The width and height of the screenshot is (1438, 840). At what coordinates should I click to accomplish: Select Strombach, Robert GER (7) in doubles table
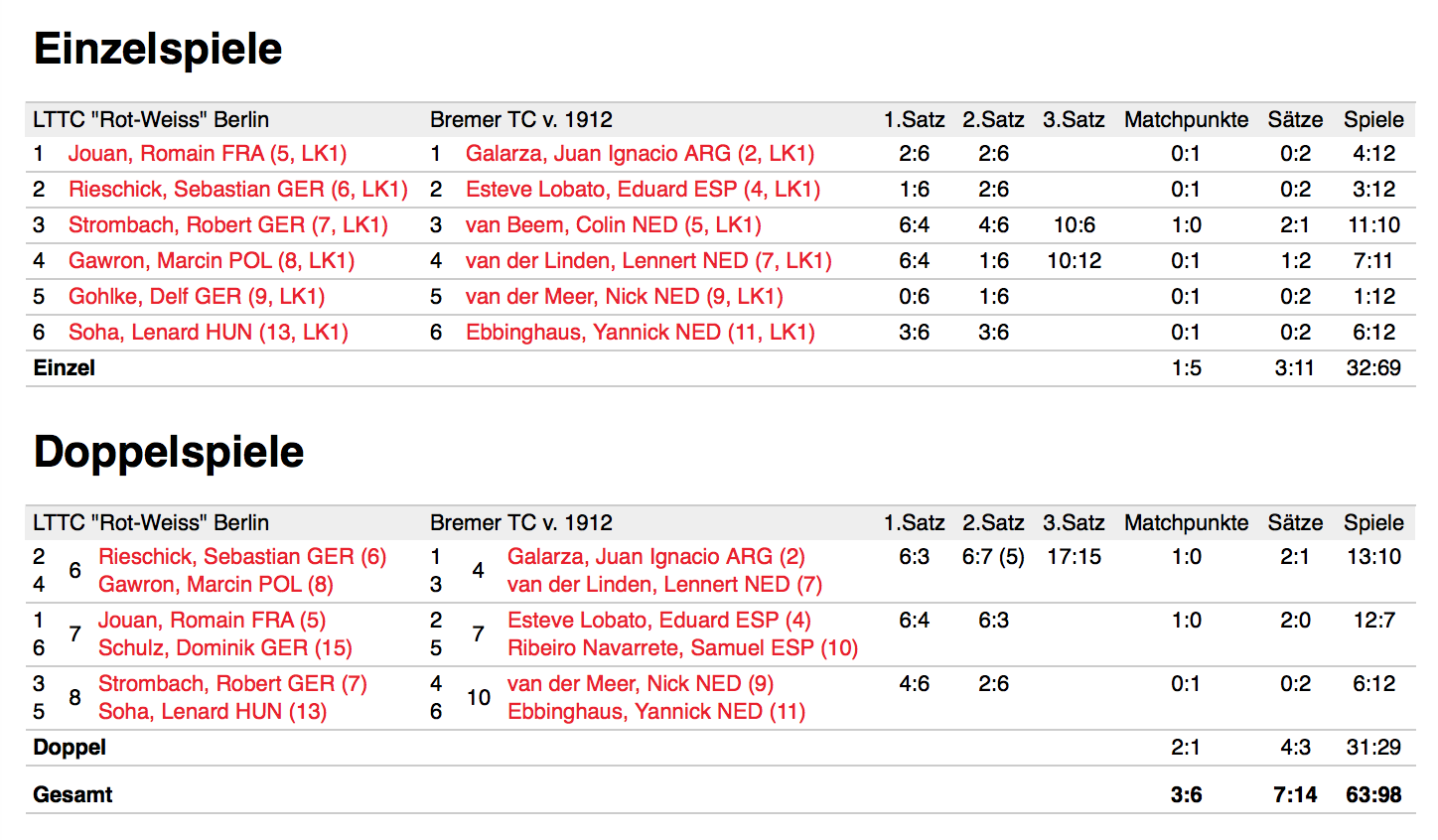(232, 684)
